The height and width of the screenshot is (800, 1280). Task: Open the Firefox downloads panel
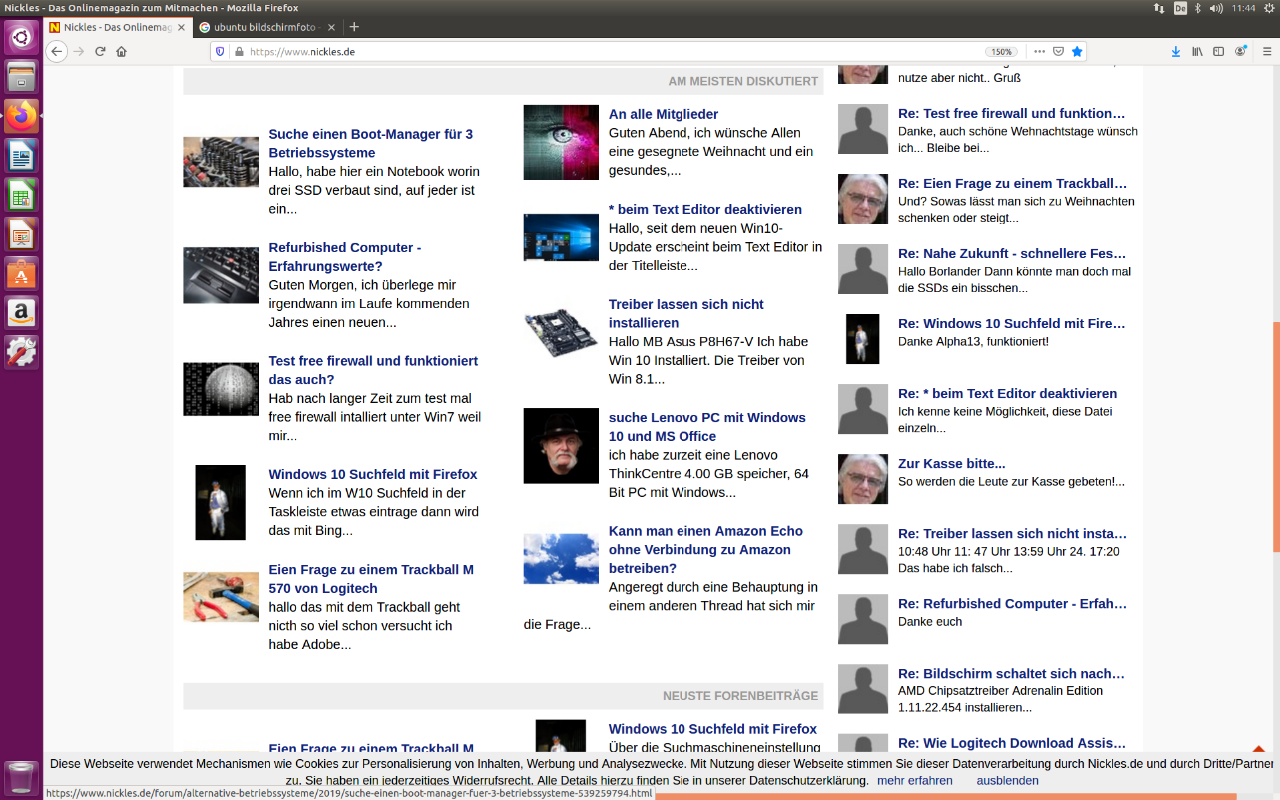pyautogui.click(x=1176, y=51)
